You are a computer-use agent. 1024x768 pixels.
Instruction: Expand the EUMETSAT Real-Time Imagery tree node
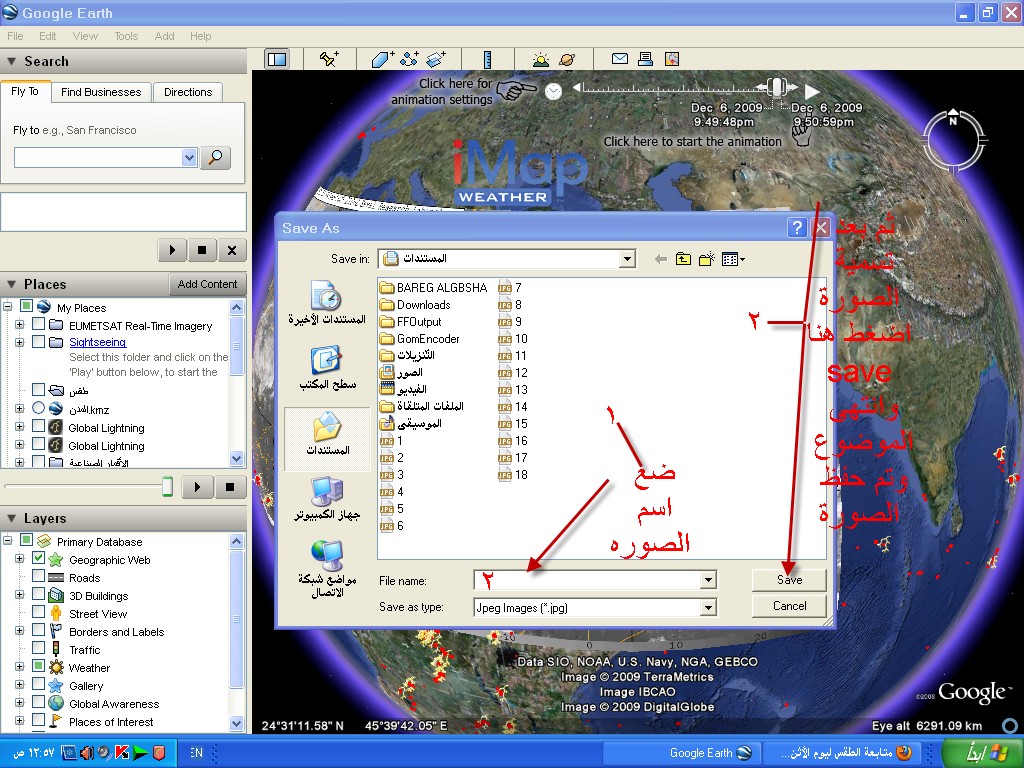pos(20,325)
